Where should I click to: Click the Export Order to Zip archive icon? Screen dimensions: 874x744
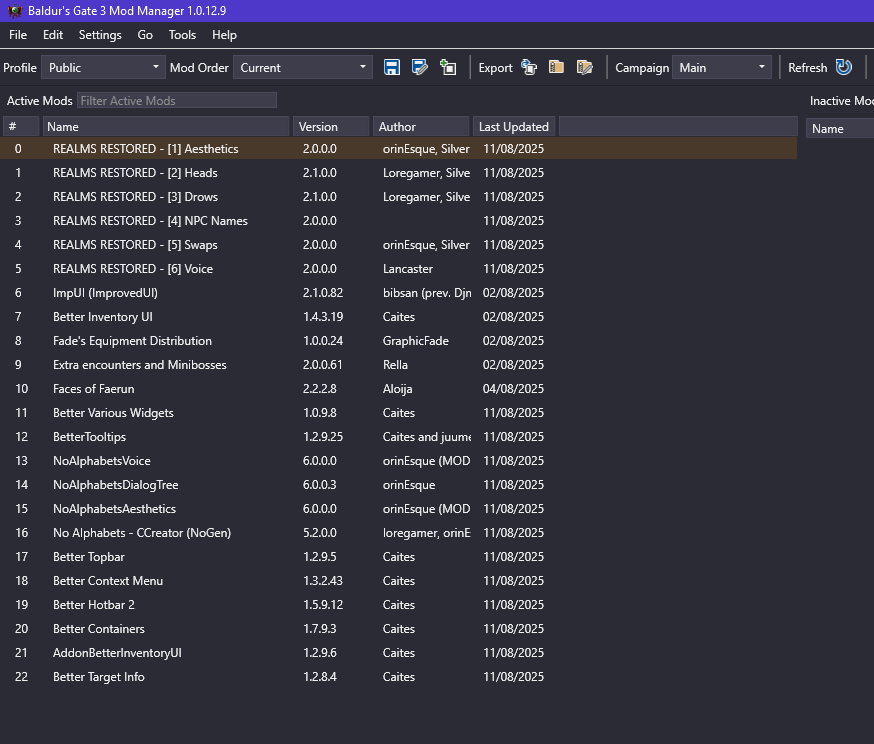coord(556,67)
